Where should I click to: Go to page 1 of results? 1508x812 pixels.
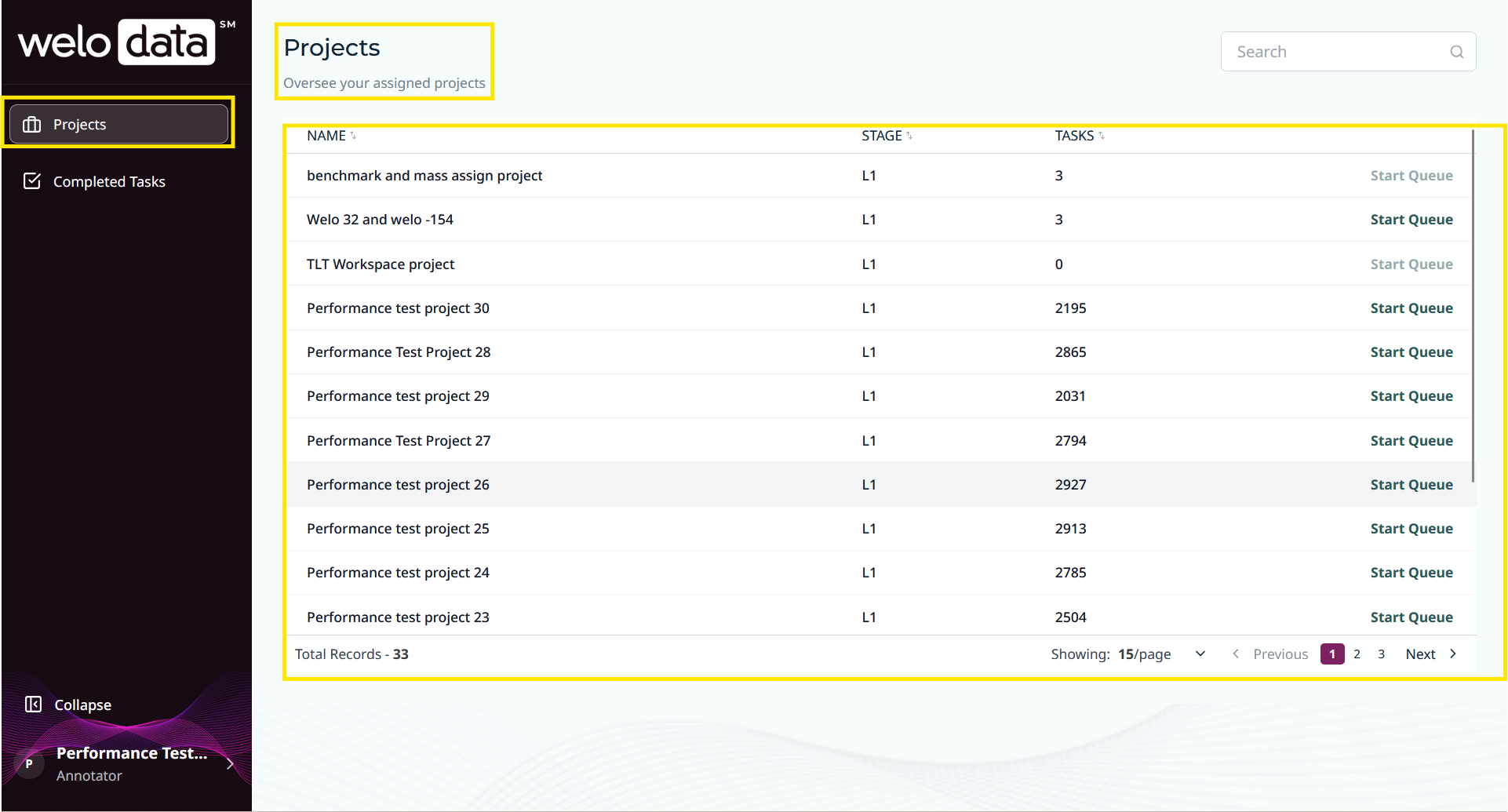1332,654
